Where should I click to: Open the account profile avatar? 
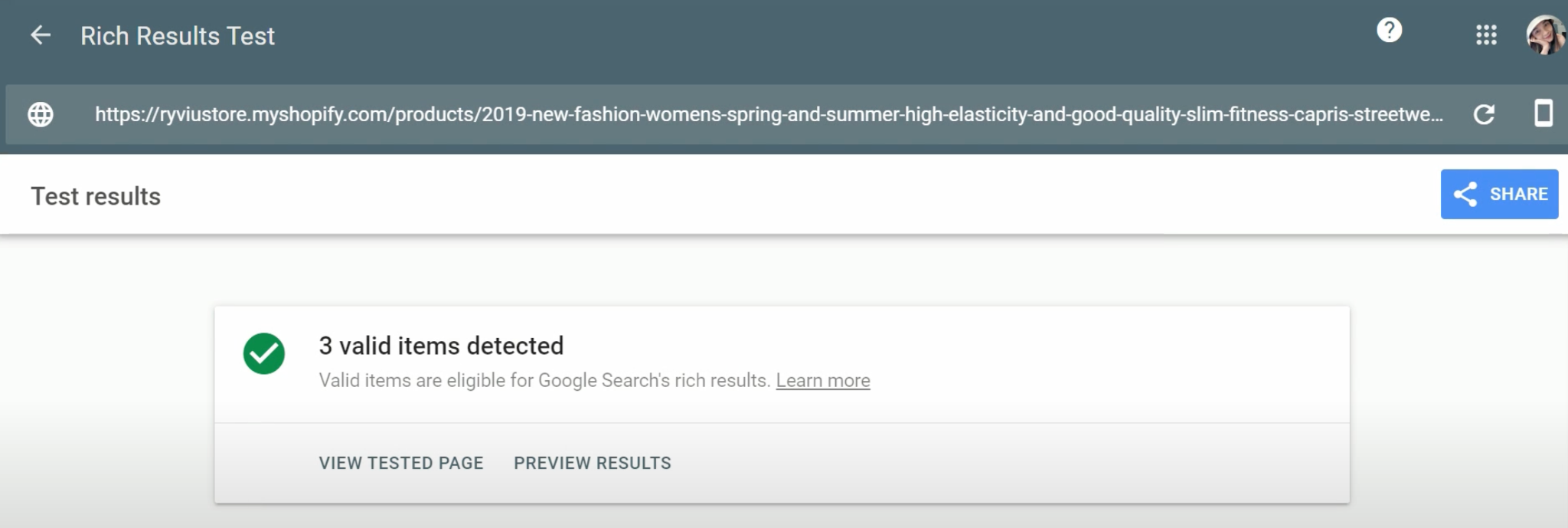tap(1544, 35)
